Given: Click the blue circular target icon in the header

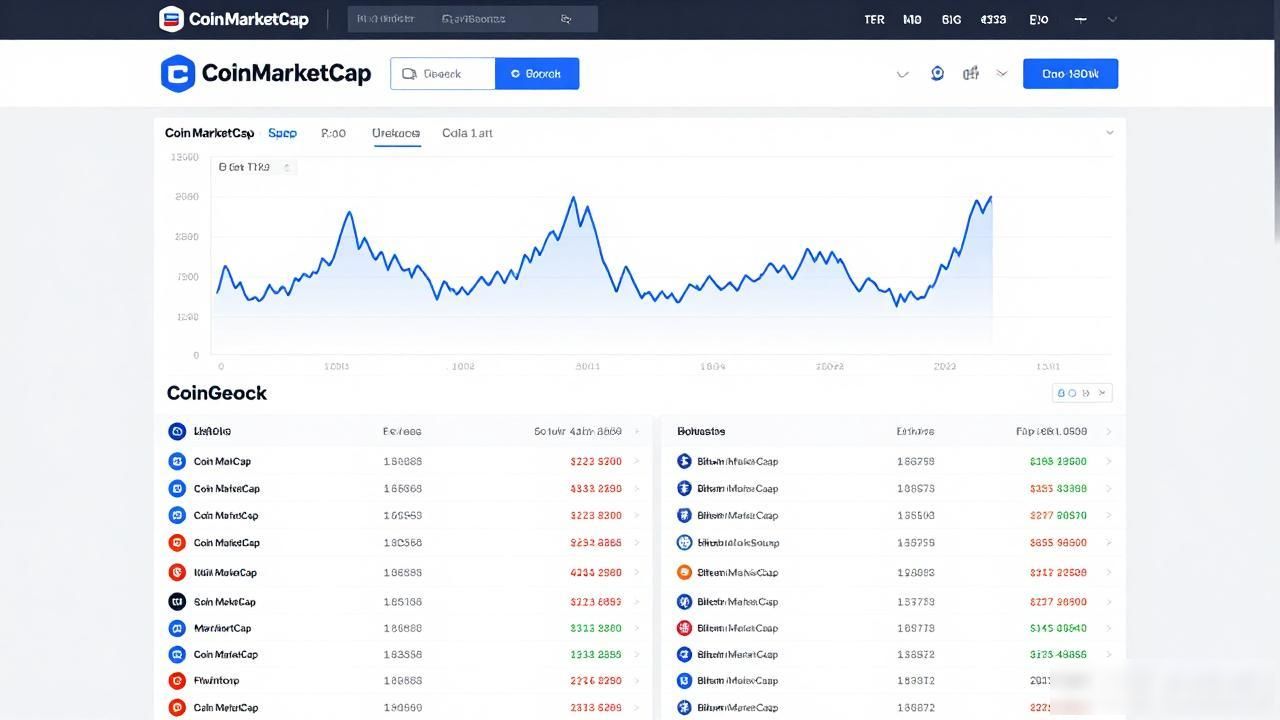Looking at the screenshot, I should coord(937,73).
